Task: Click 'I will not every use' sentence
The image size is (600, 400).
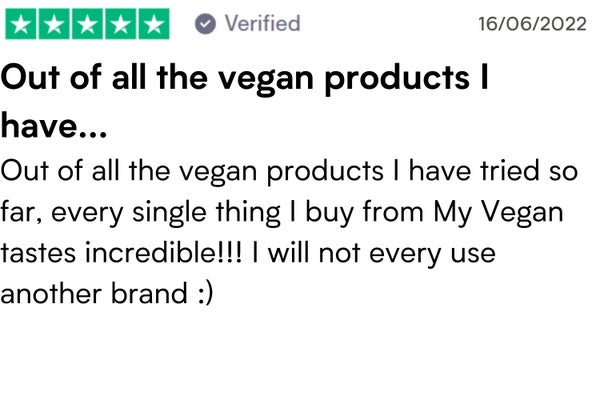Action: 374,254
